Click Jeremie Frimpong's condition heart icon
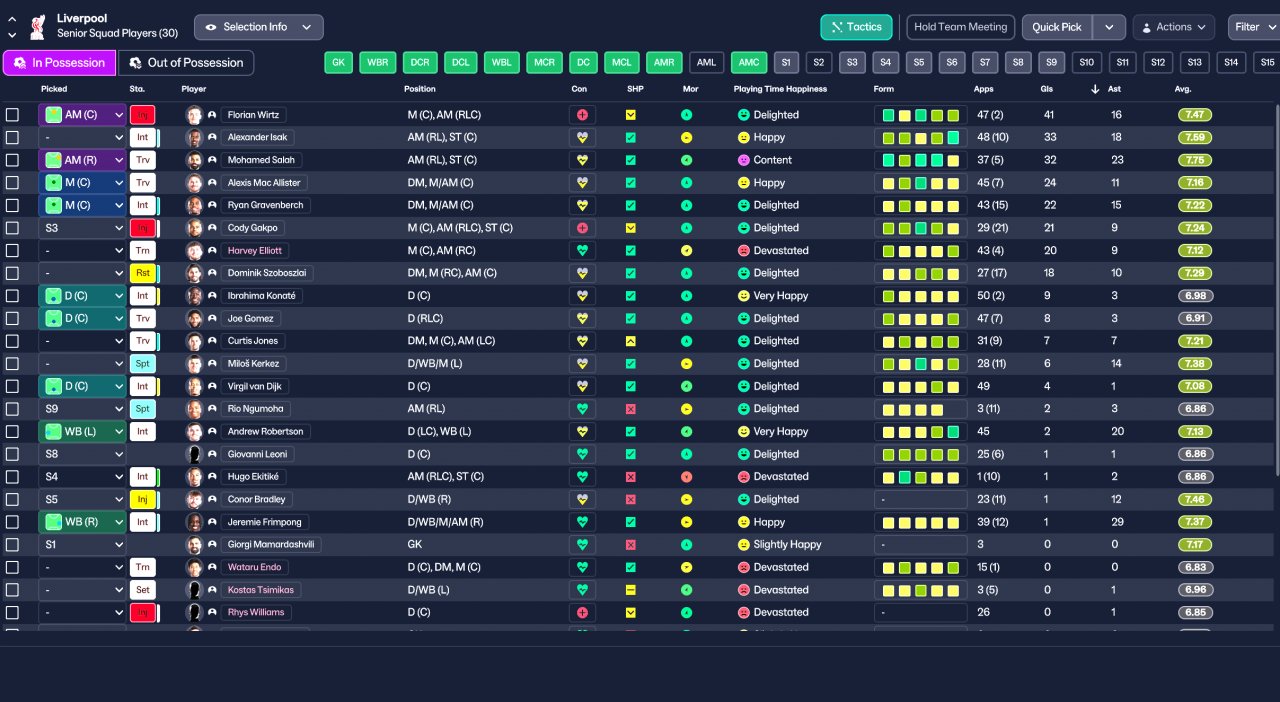The height and width of the screenshot is (702, 1280). coord(582,522)
